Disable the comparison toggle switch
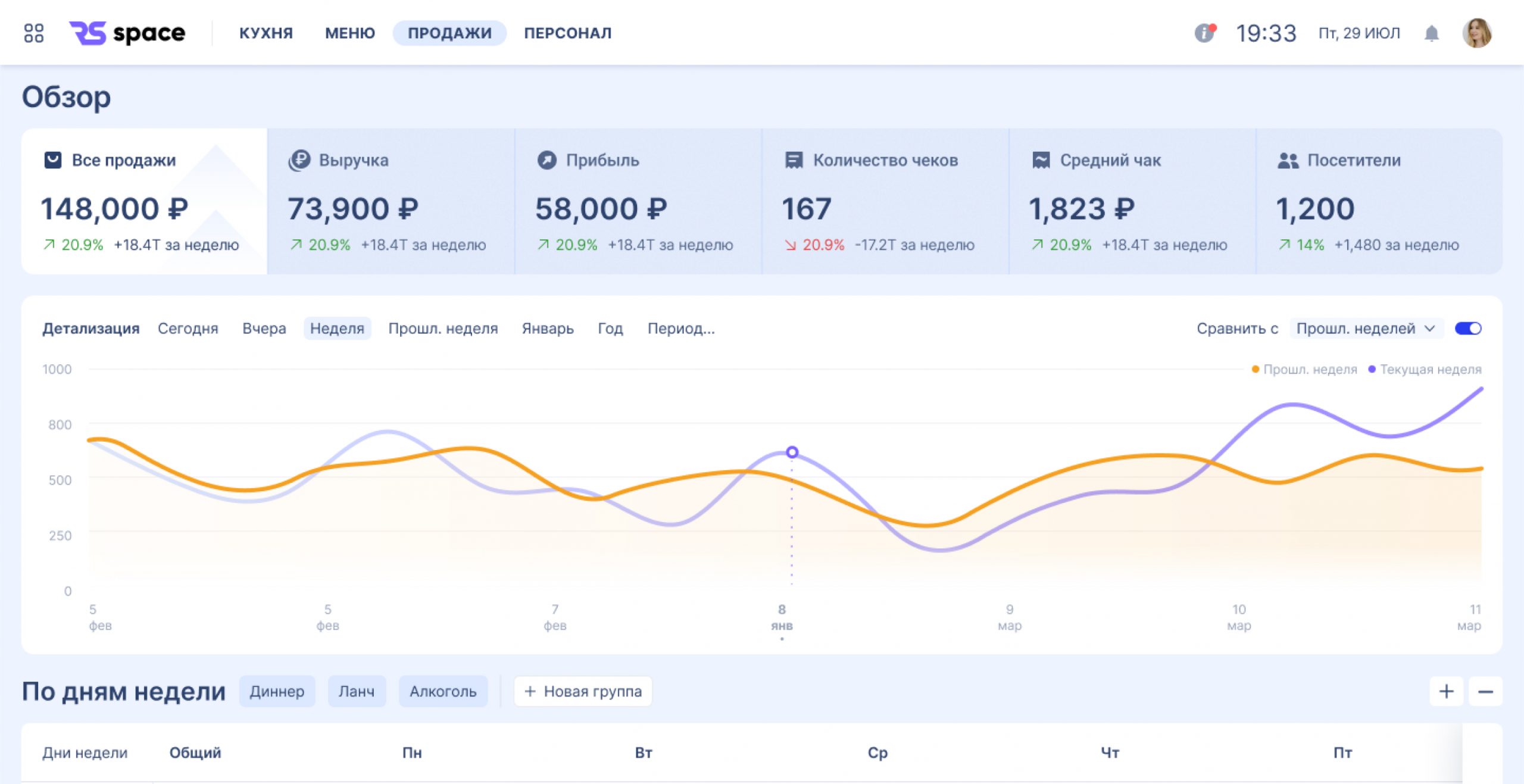 click(x=1467, y=328)
